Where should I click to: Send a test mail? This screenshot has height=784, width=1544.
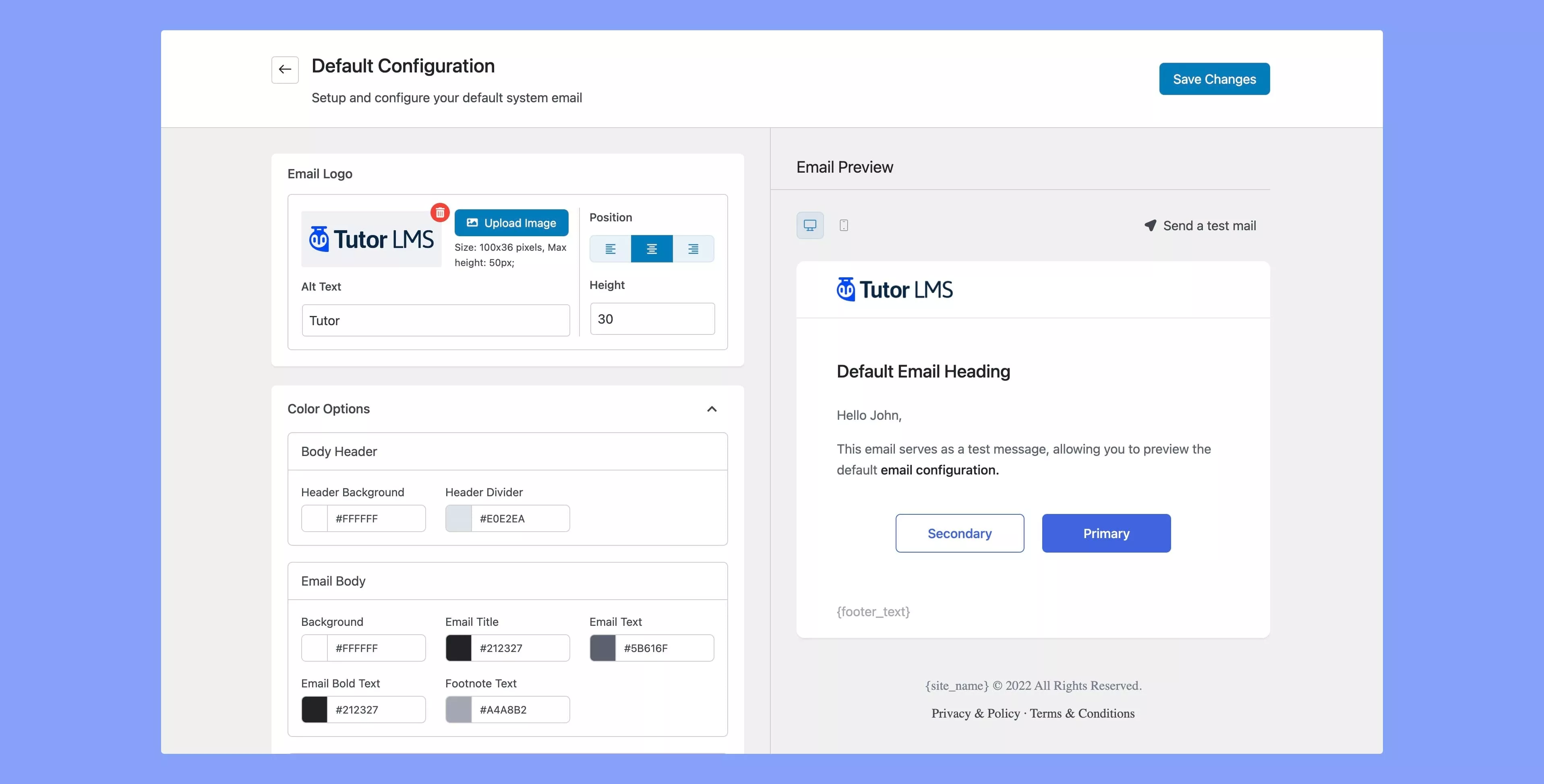pyautogui.click(x=1200, y=226)
